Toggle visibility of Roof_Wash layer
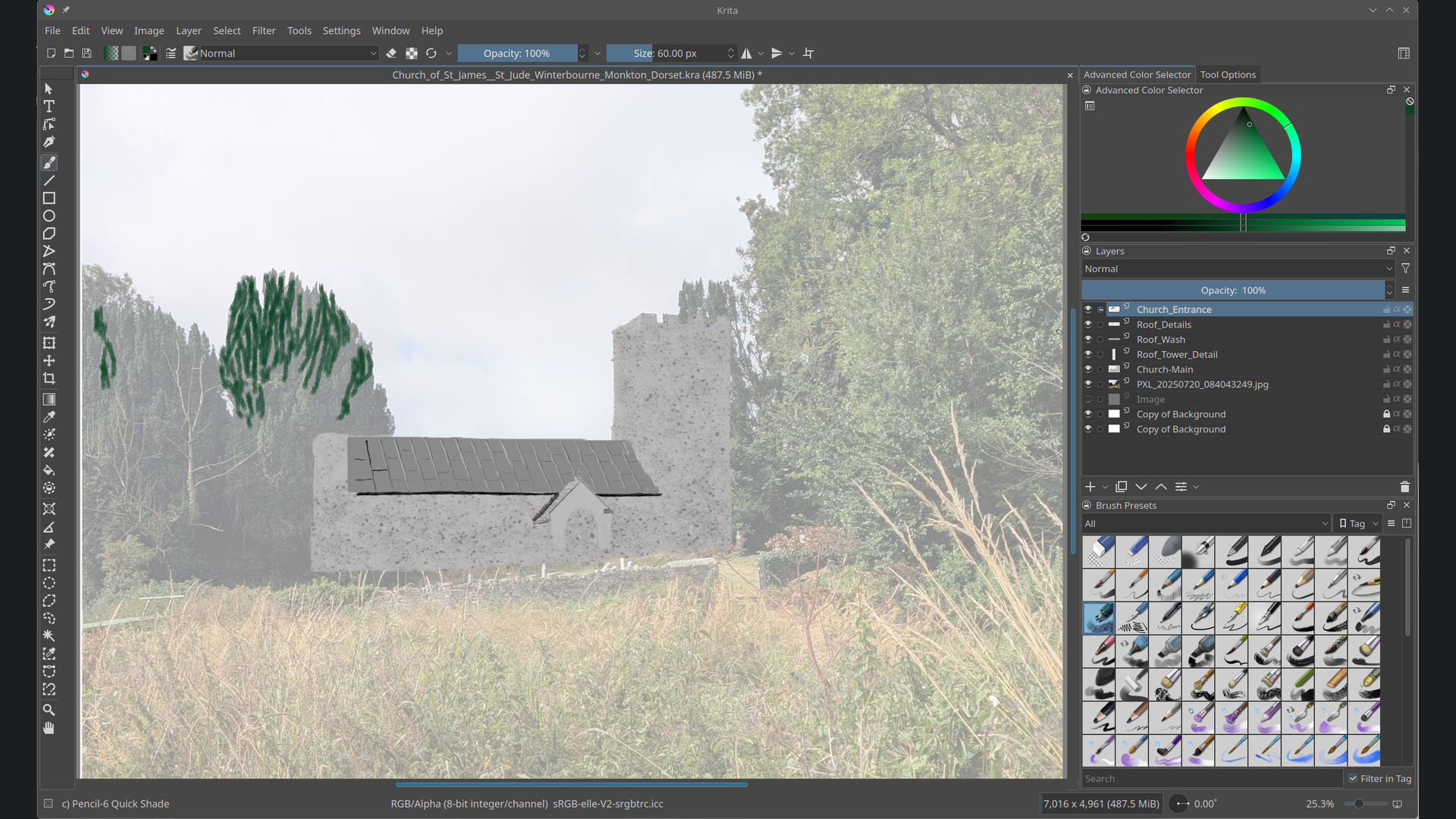1456x819 pixels. pyautogui.click(x=1088, y=340)
